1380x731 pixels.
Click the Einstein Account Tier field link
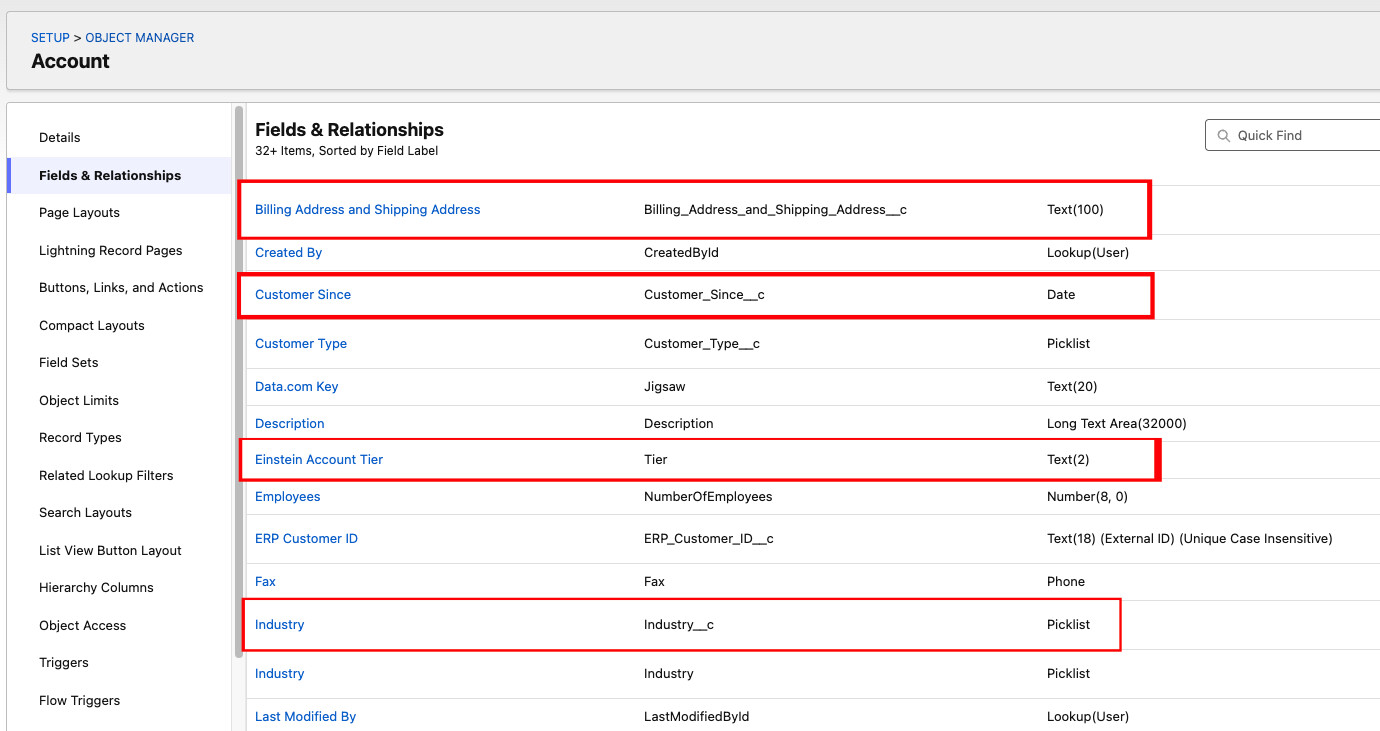tap(319, 460)
